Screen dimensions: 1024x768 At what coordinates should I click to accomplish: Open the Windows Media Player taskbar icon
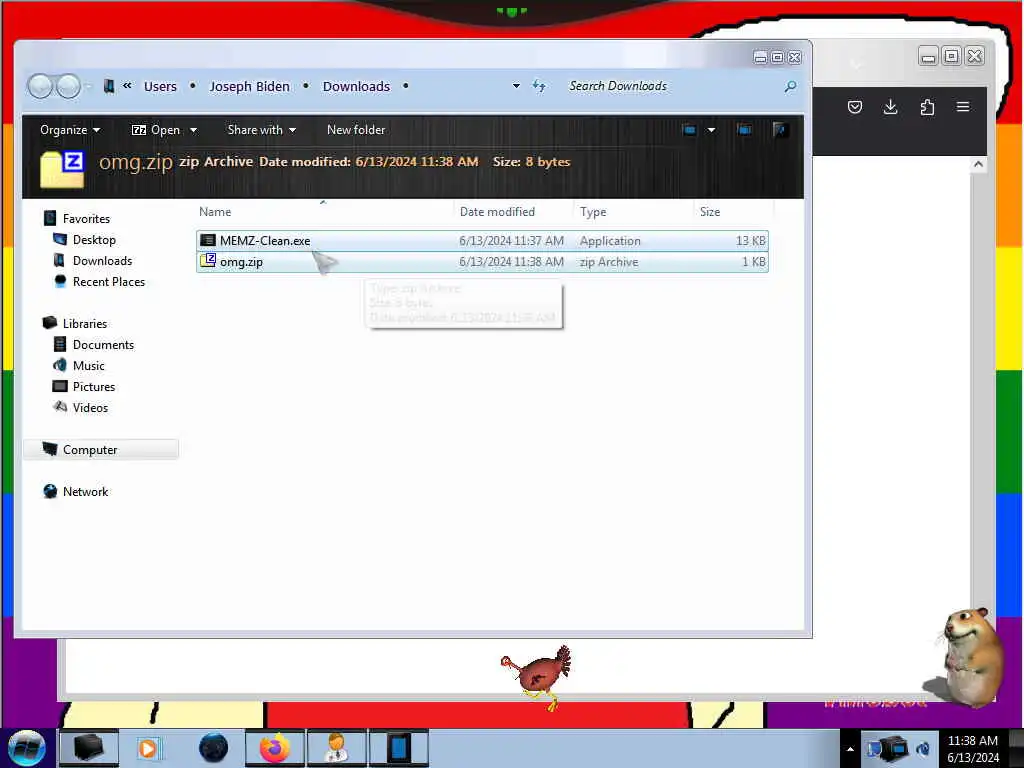pyautogui.click(x=148, y=748)
